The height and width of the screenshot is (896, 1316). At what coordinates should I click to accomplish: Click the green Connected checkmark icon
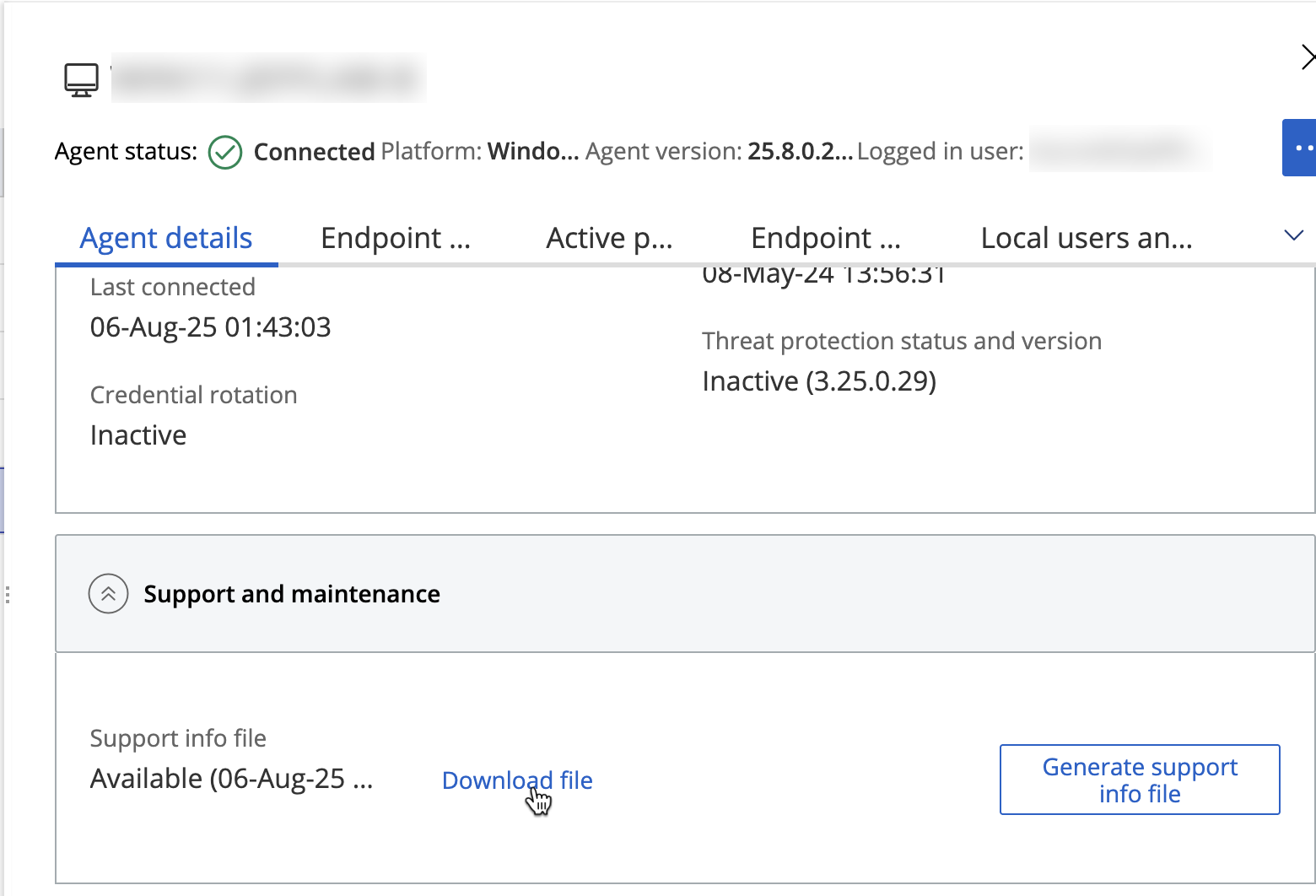[x=225, y=153]
